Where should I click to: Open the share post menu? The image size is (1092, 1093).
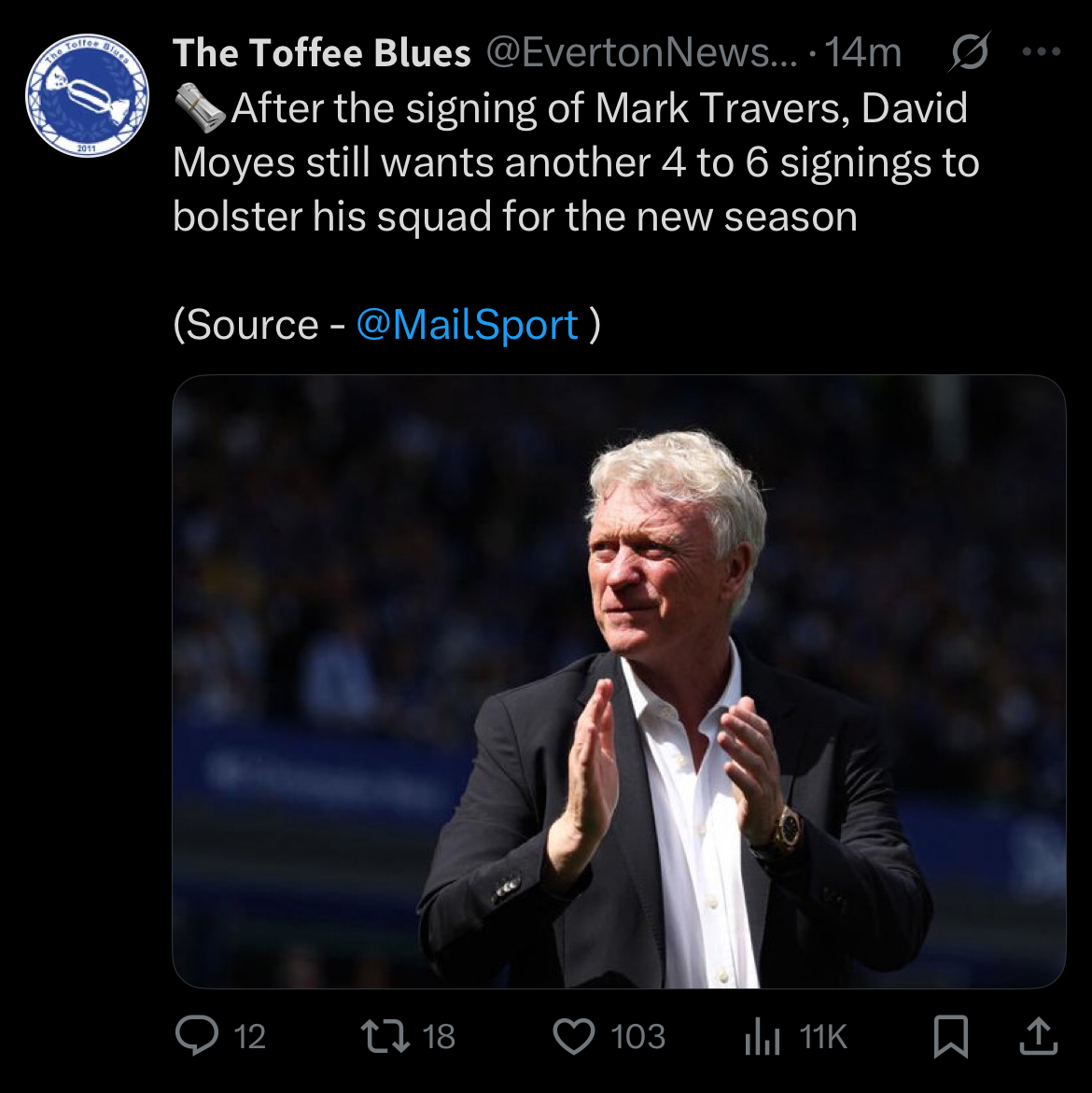point(1040,1036)
